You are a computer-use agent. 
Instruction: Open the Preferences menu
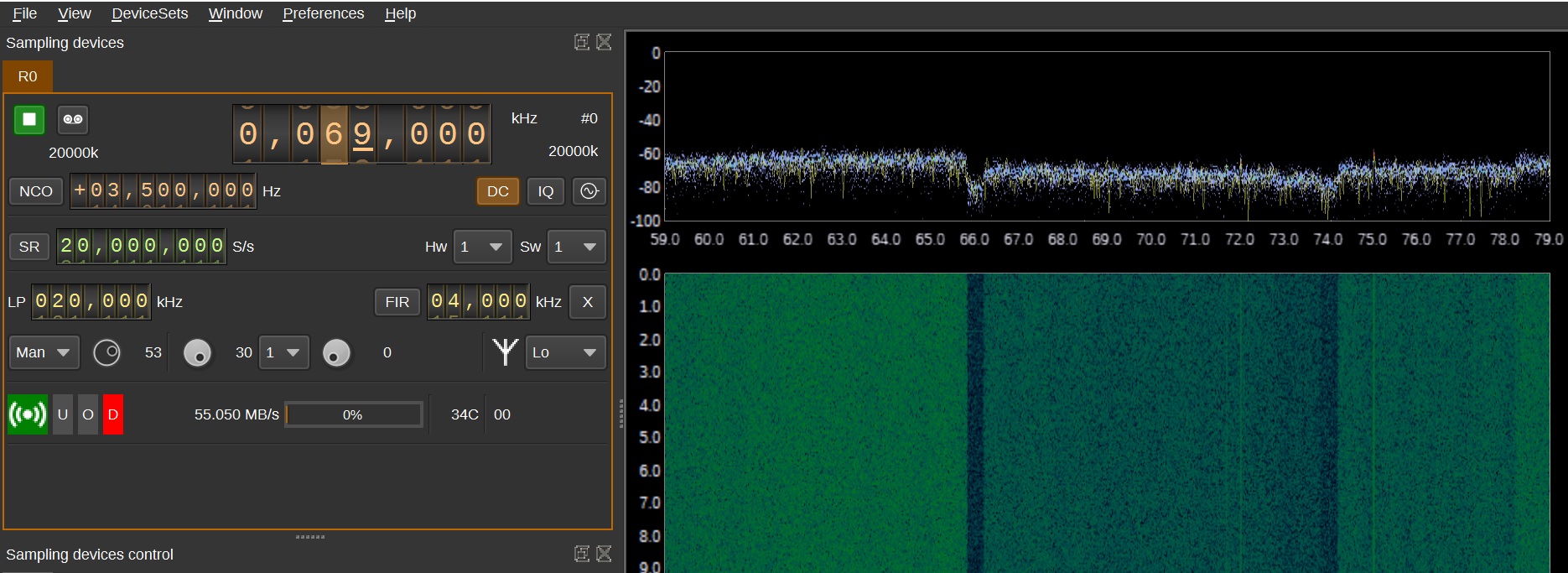pyautogui.click(x=324, y=13)
